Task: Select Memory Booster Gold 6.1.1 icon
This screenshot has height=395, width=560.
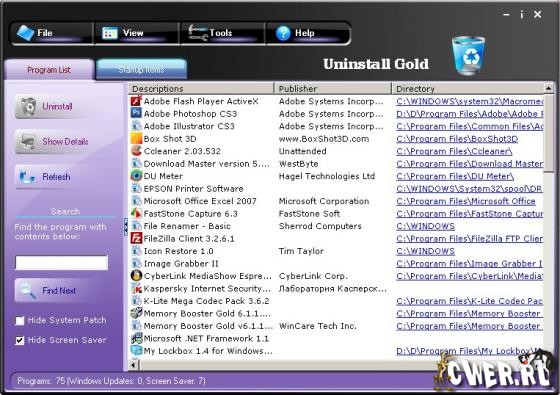Action: (136, 314)
